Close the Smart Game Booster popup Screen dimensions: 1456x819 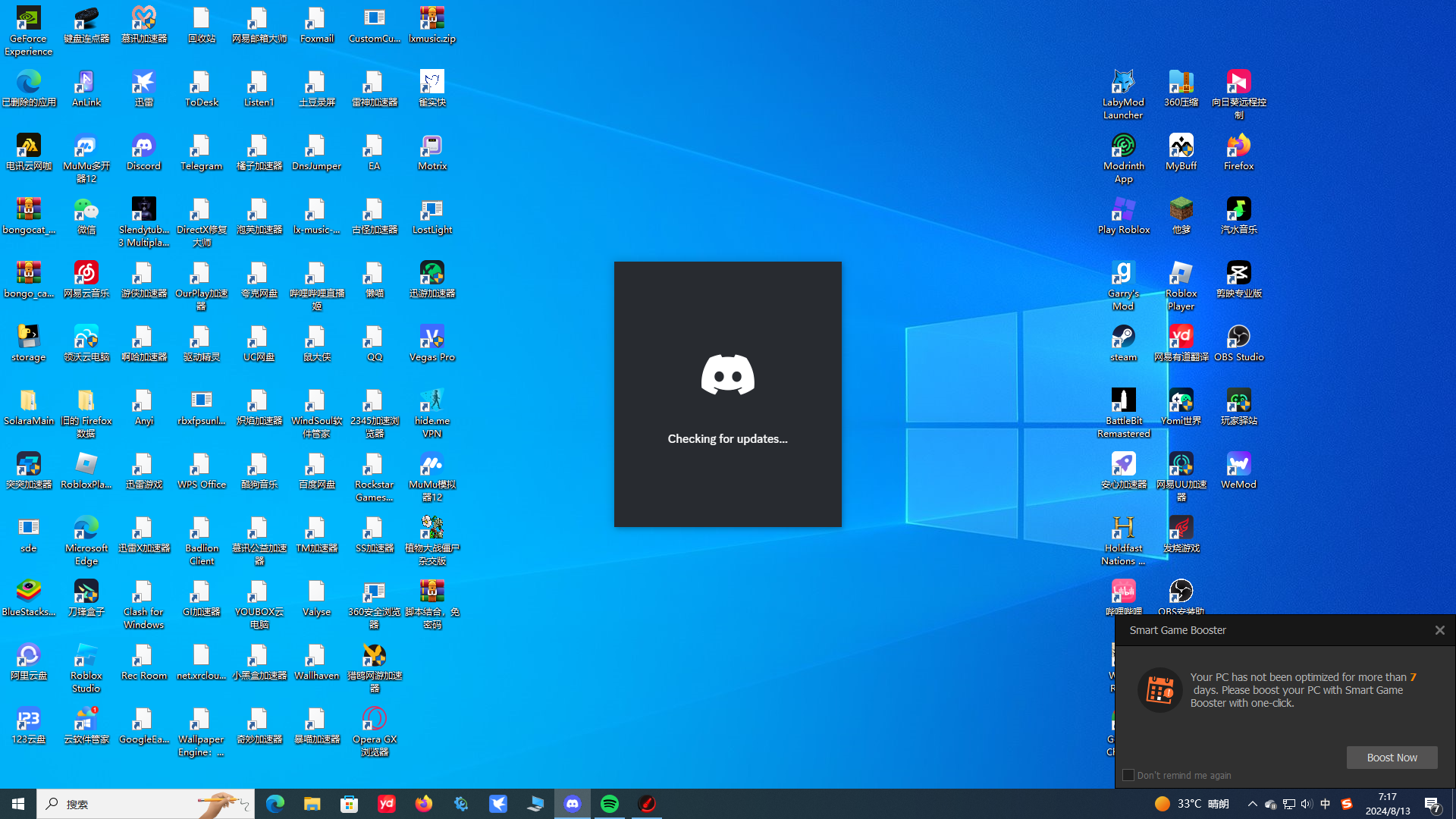click(1439, 630)
